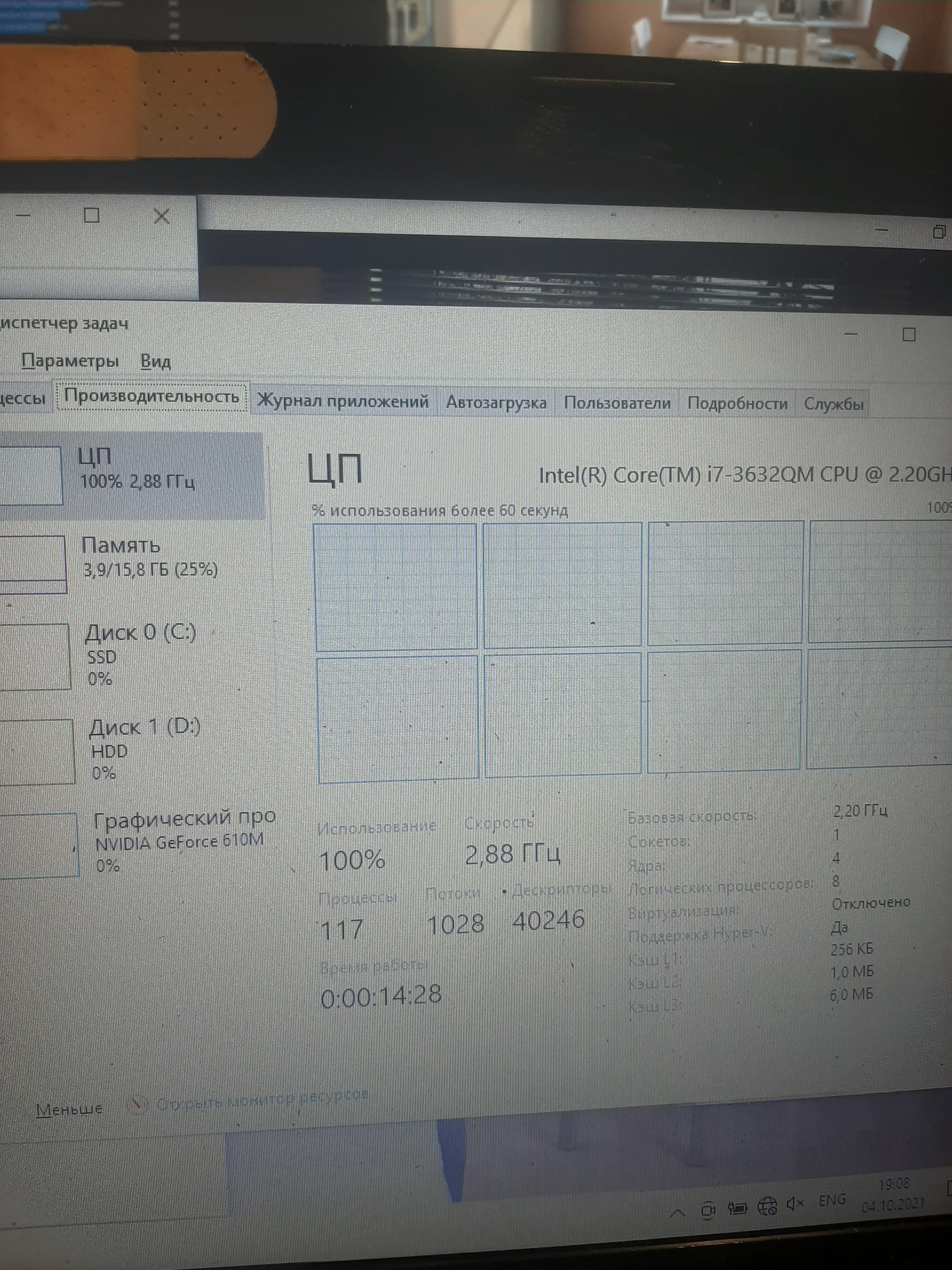Minimize the small background window at top left
The image size is (952, 1270).
click(x=23, y=215)
